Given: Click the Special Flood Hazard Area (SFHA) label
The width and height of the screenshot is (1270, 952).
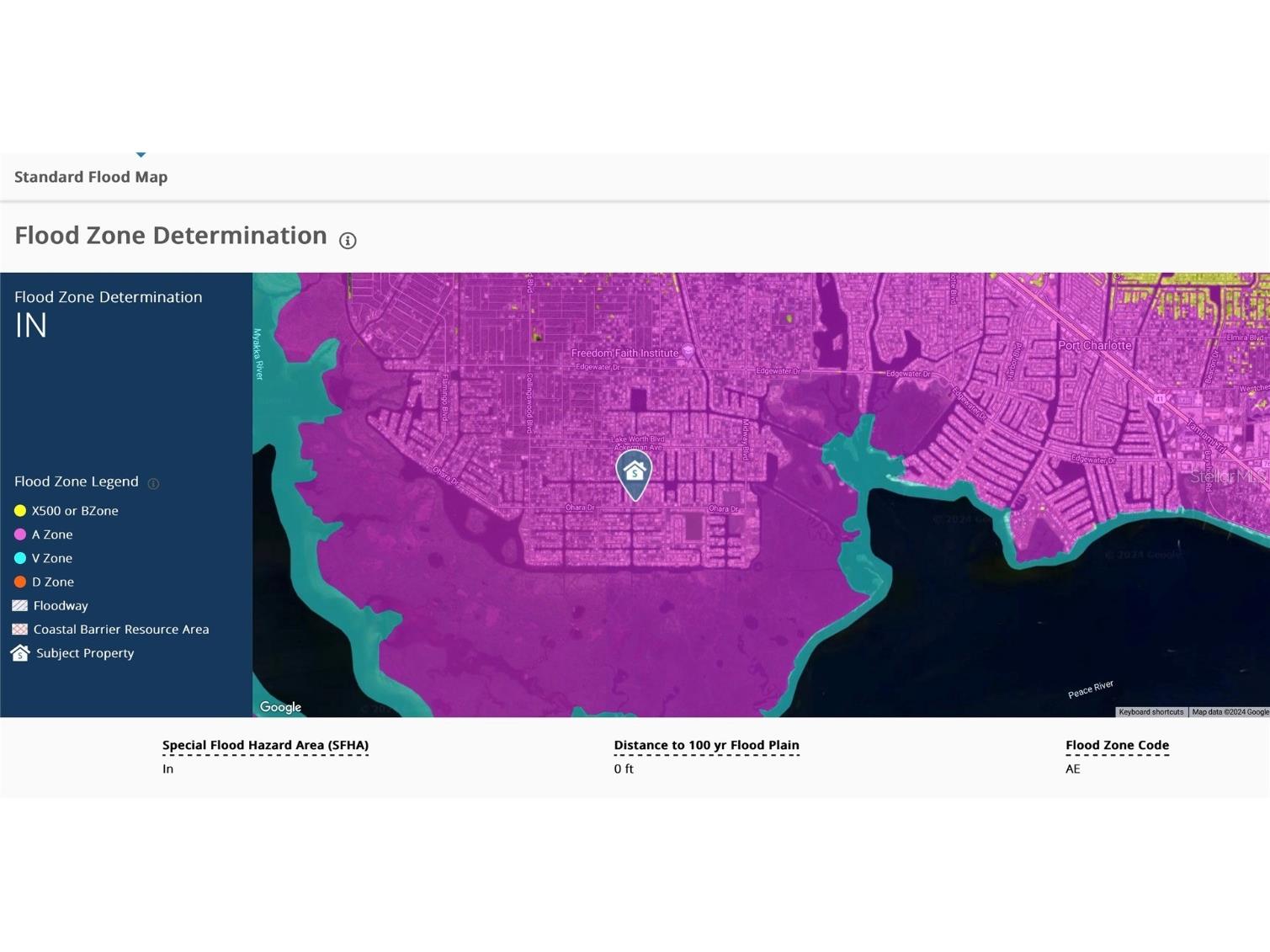Looking at the screenshot, I should coord(265,745).
